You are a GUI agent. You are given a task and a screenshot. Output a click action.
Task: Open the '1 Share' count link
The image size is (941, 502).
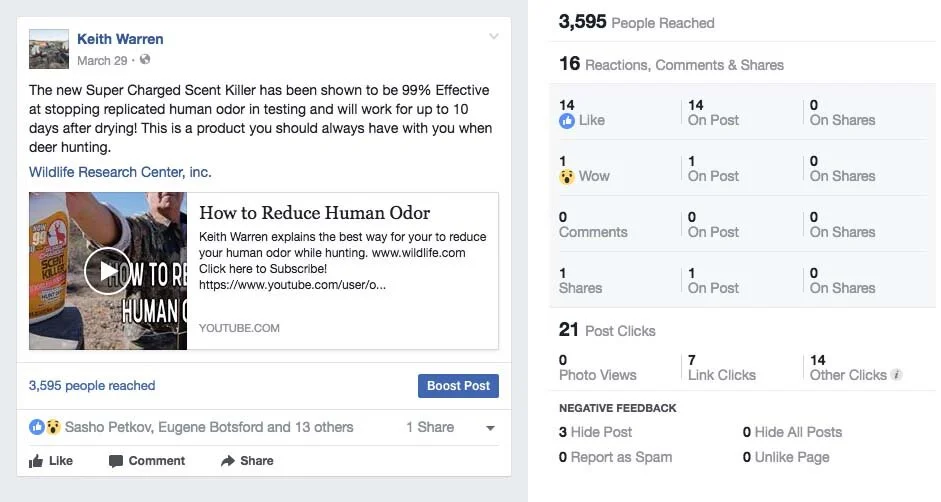click(x=430, y=427)
